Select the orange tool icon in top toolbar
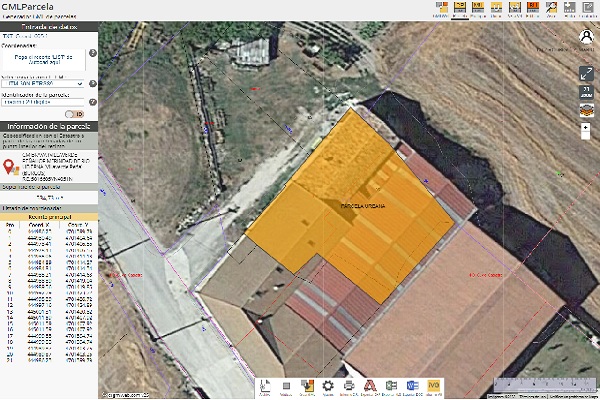 pos(533,8)
